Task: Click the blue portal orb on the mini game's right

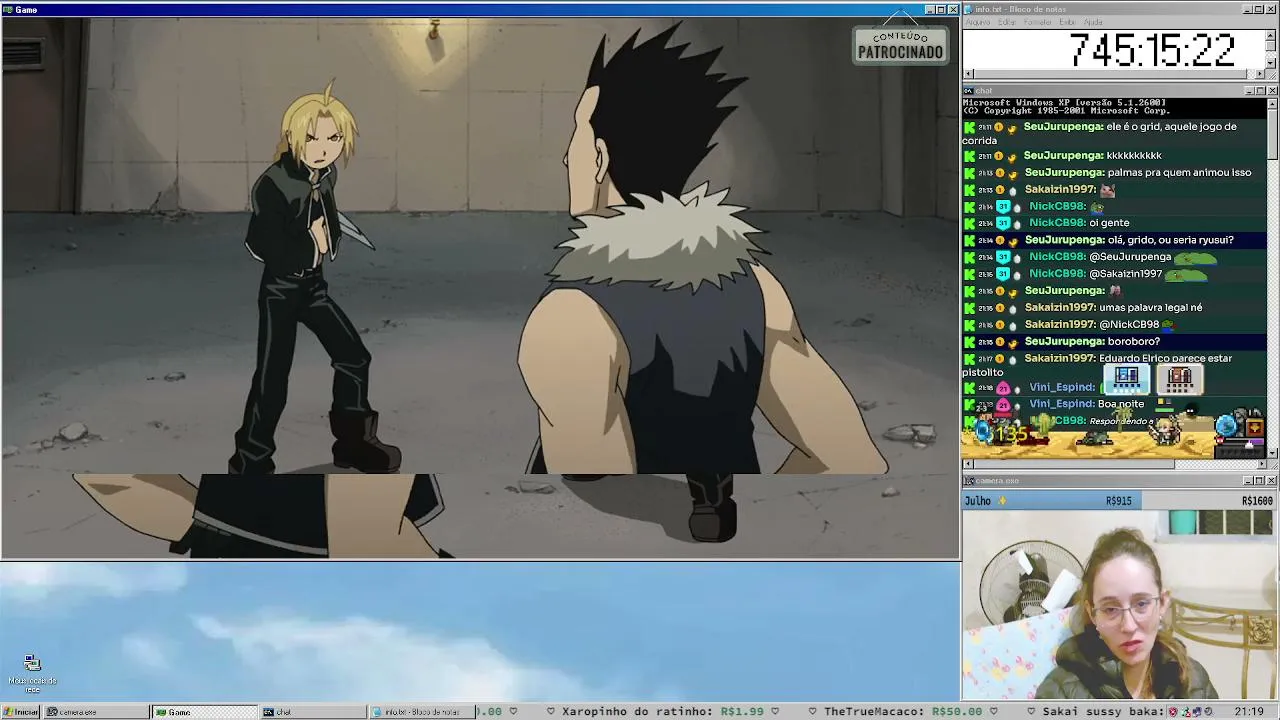Action: pos(1226,426)
